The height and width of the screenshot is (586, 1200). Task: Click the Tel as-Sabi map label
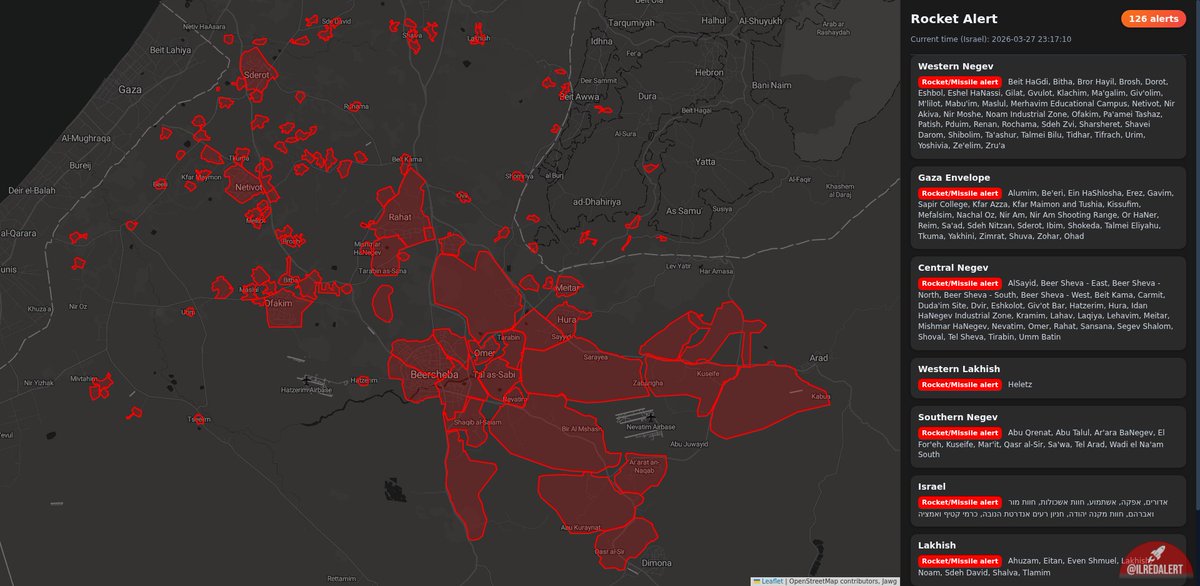click(493, 374)
